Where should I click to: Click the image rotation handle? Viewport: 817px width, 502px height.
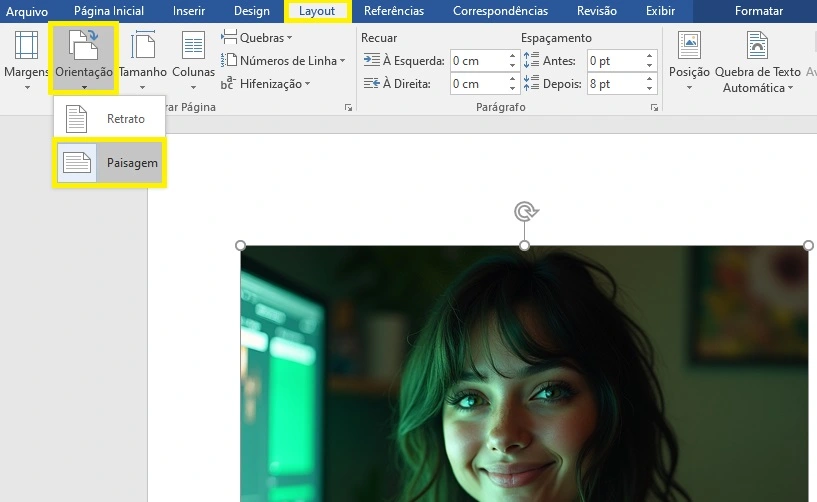click(525, 212)
